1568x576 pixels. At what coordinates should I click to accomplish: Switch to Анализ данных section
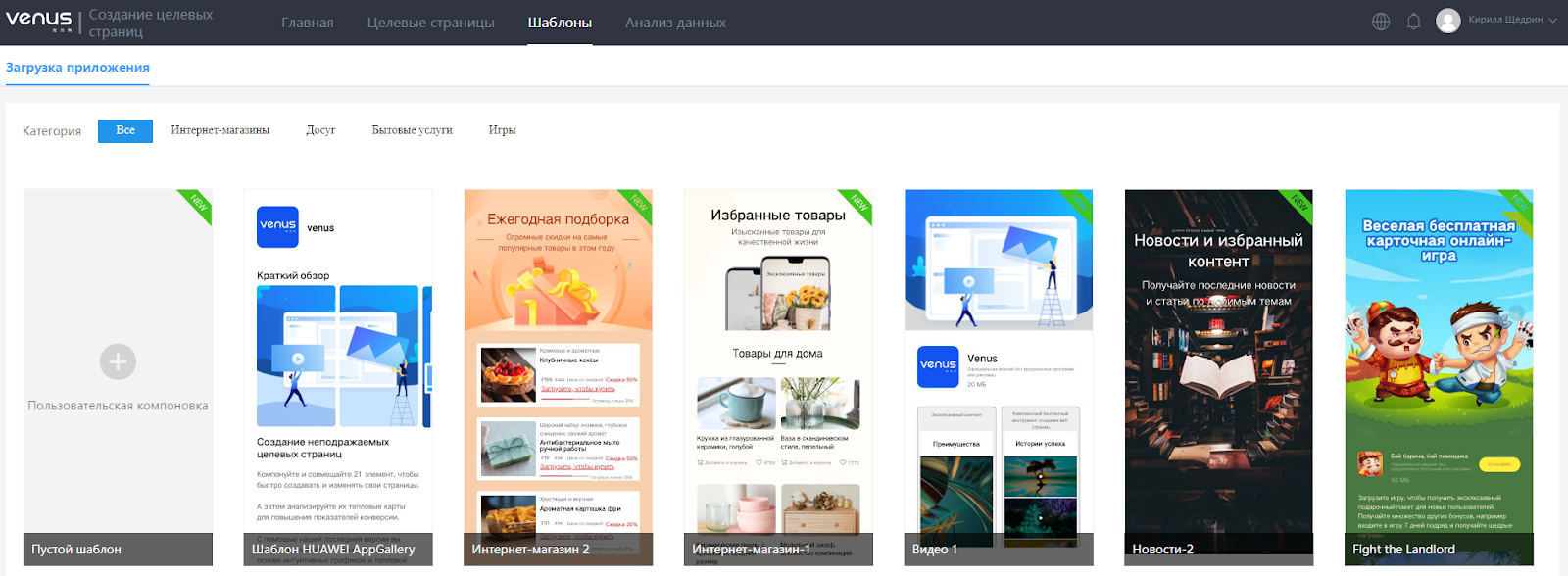tap(675, 23)
